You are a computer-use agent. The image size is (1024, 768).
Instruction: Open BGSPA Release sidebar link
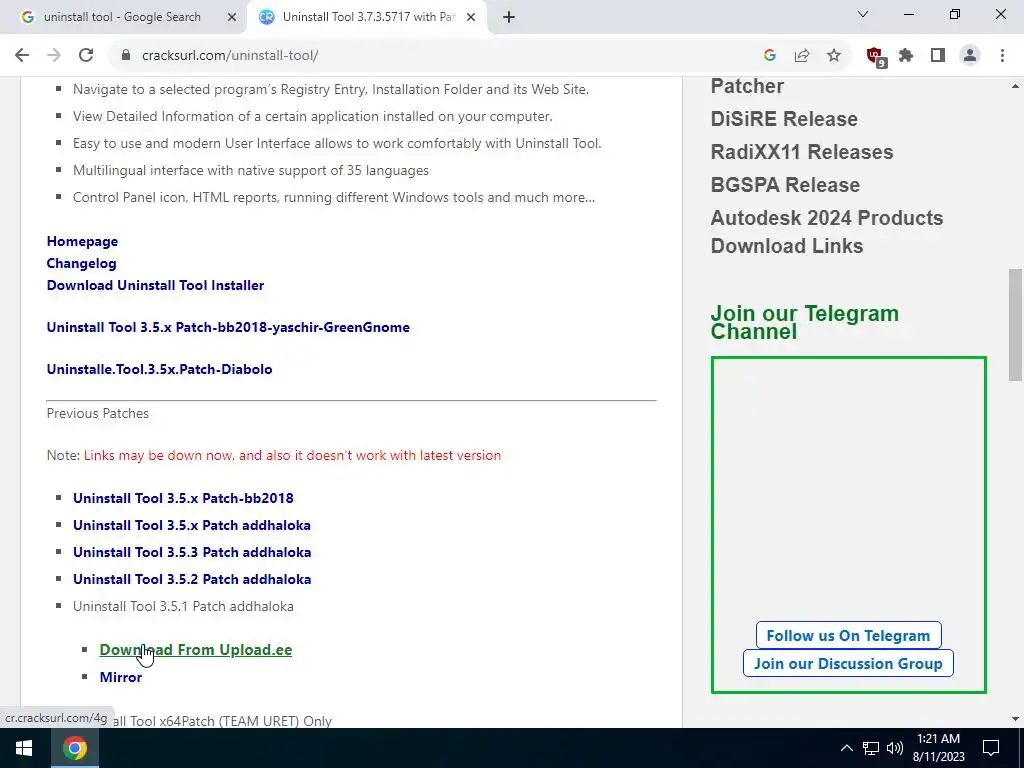(786, 185)
